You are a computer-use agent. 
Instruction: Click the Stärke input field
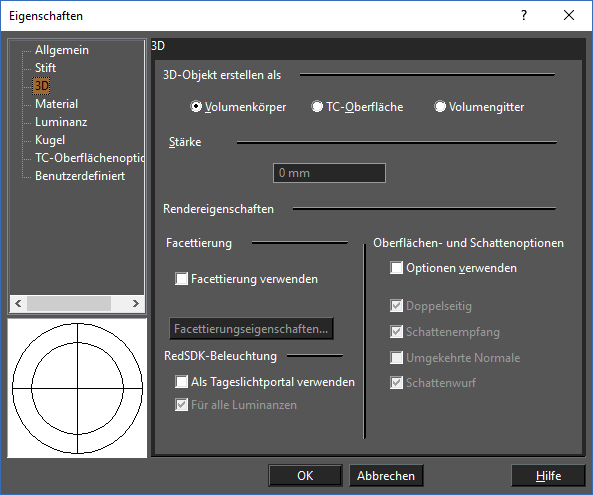329,173
